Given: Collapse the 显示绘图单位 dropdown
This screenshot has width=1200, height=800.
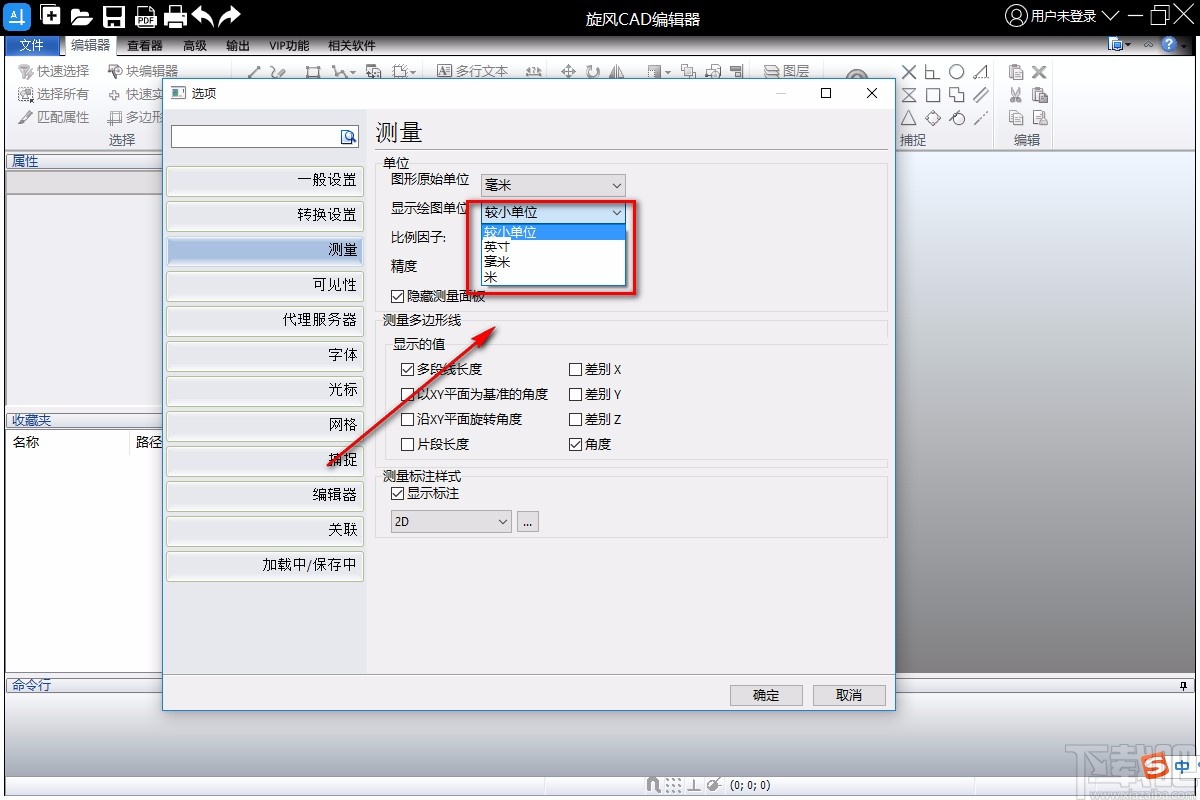Looking at the screenshot, I should point(553,212).
